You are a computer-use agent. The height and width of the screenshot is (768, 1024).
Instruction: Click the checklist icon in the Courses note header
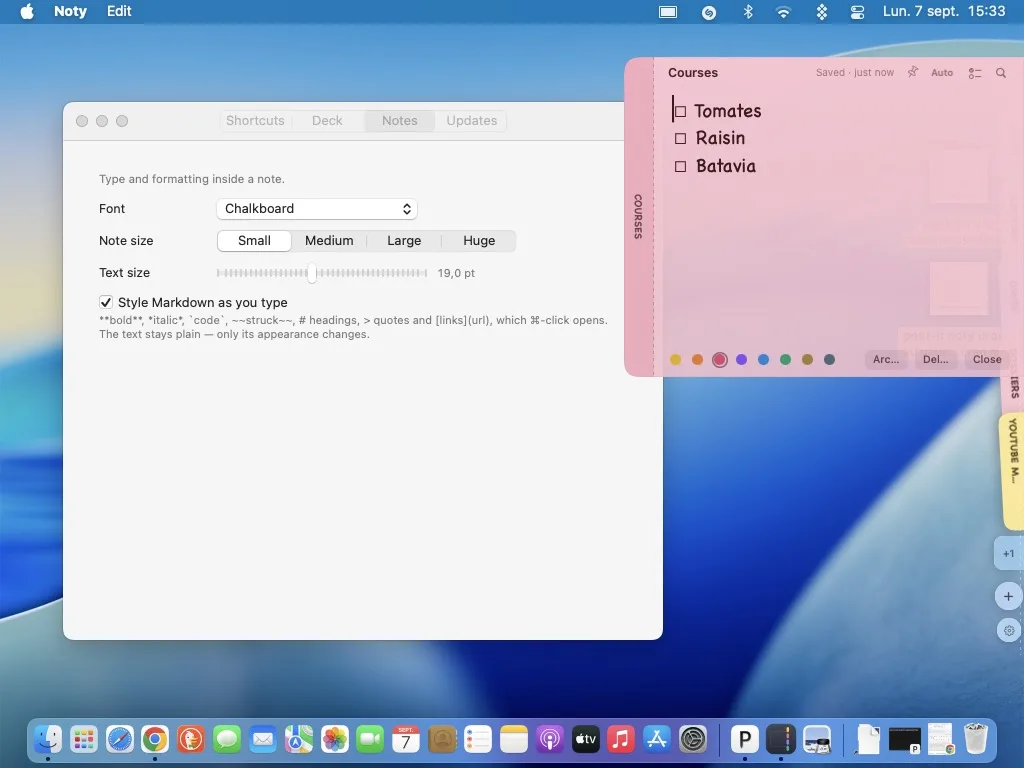(x=975, y=73)
